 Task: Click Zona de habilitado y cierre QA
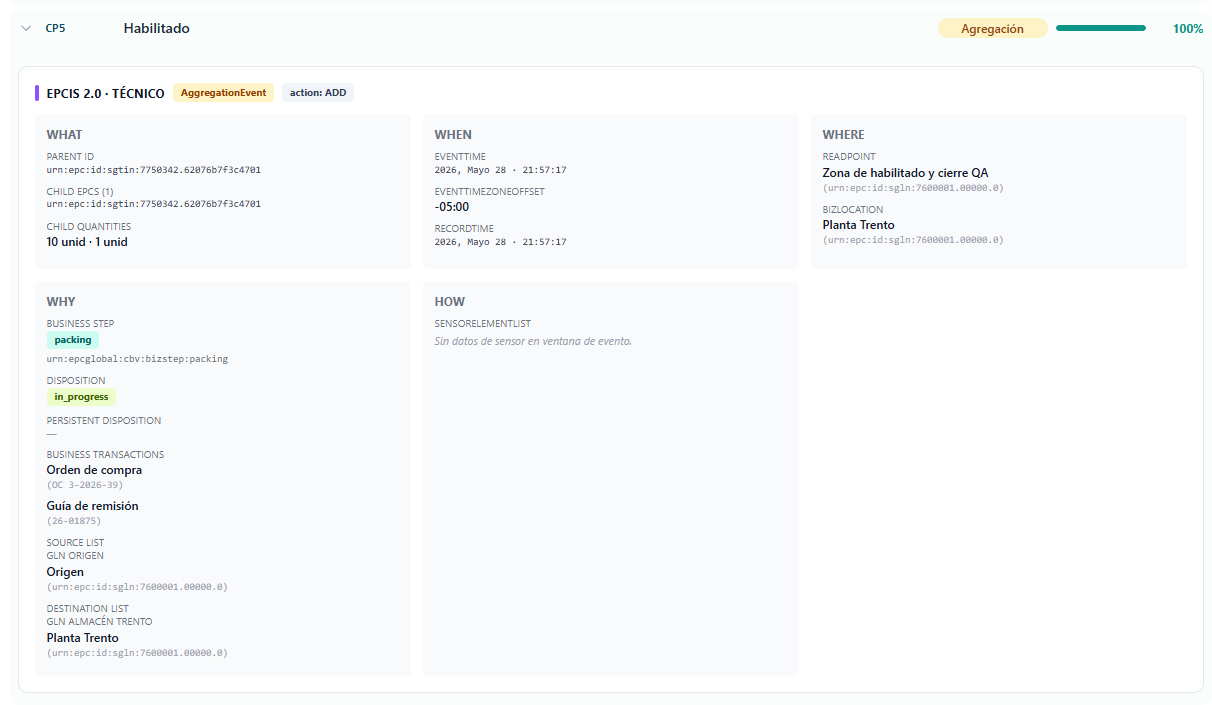tap(905, 173)
